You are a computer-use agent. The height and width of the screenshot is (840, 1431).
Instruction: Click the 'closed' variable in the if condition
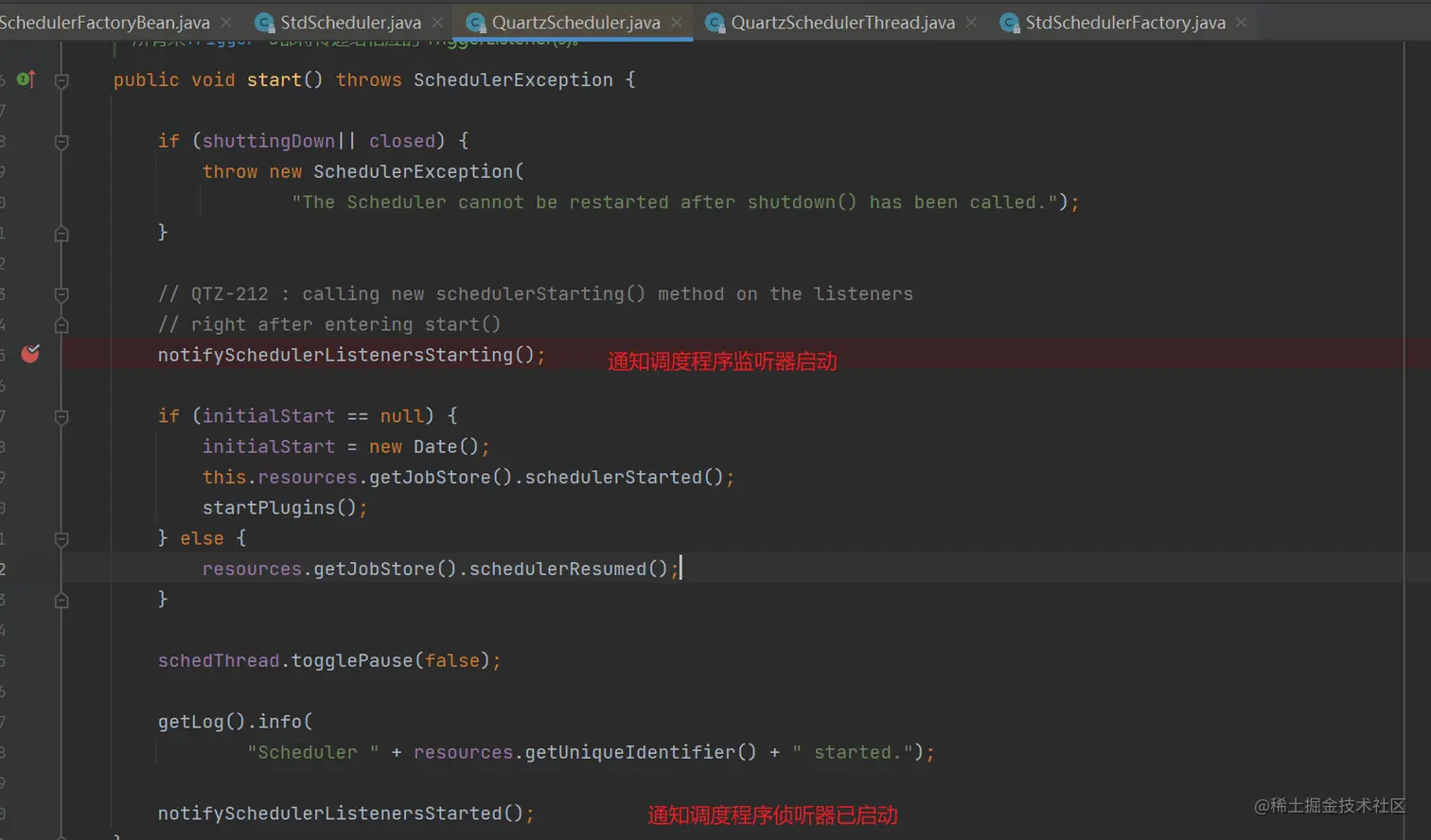[402, 141]
